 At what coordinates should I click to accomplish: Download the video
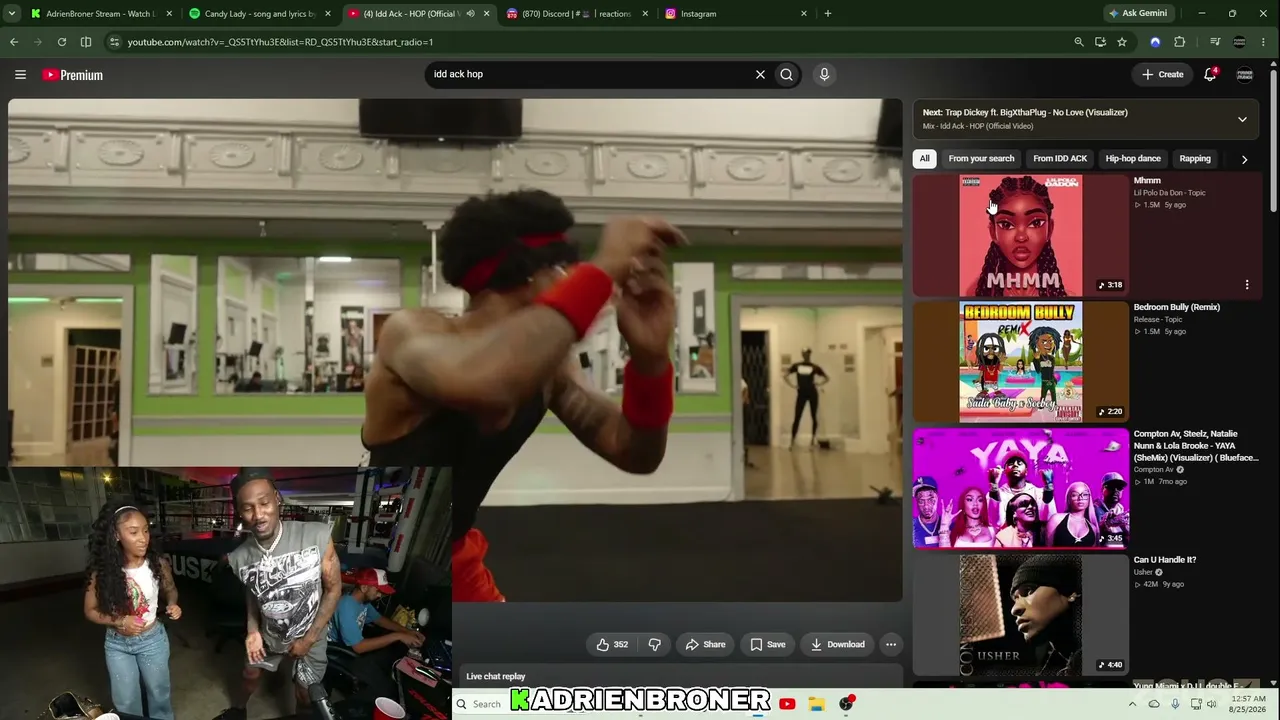tap(838, 645)
